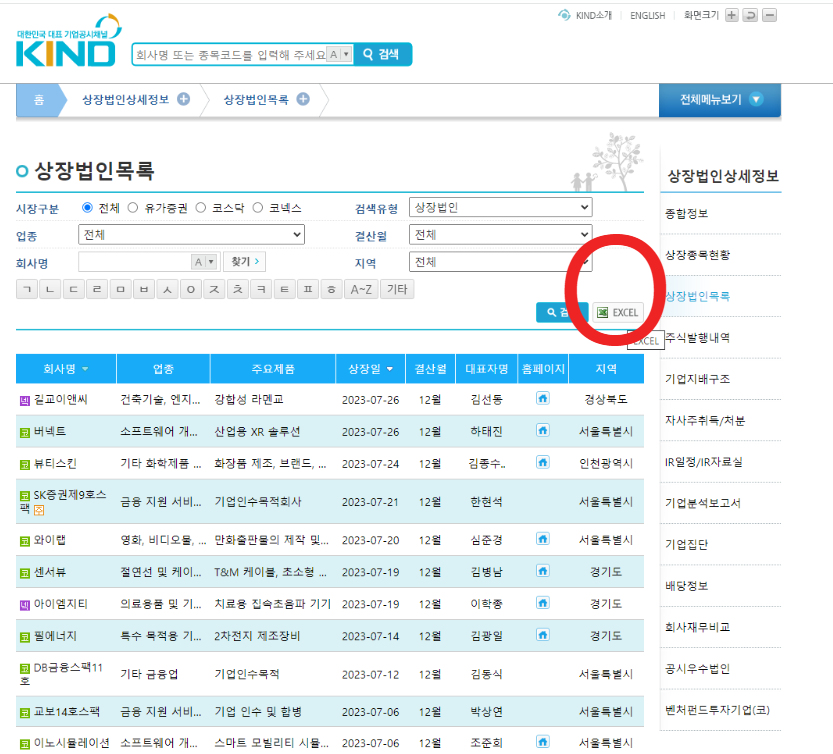Open homepage icon for 버넥트

click(542, 430)
